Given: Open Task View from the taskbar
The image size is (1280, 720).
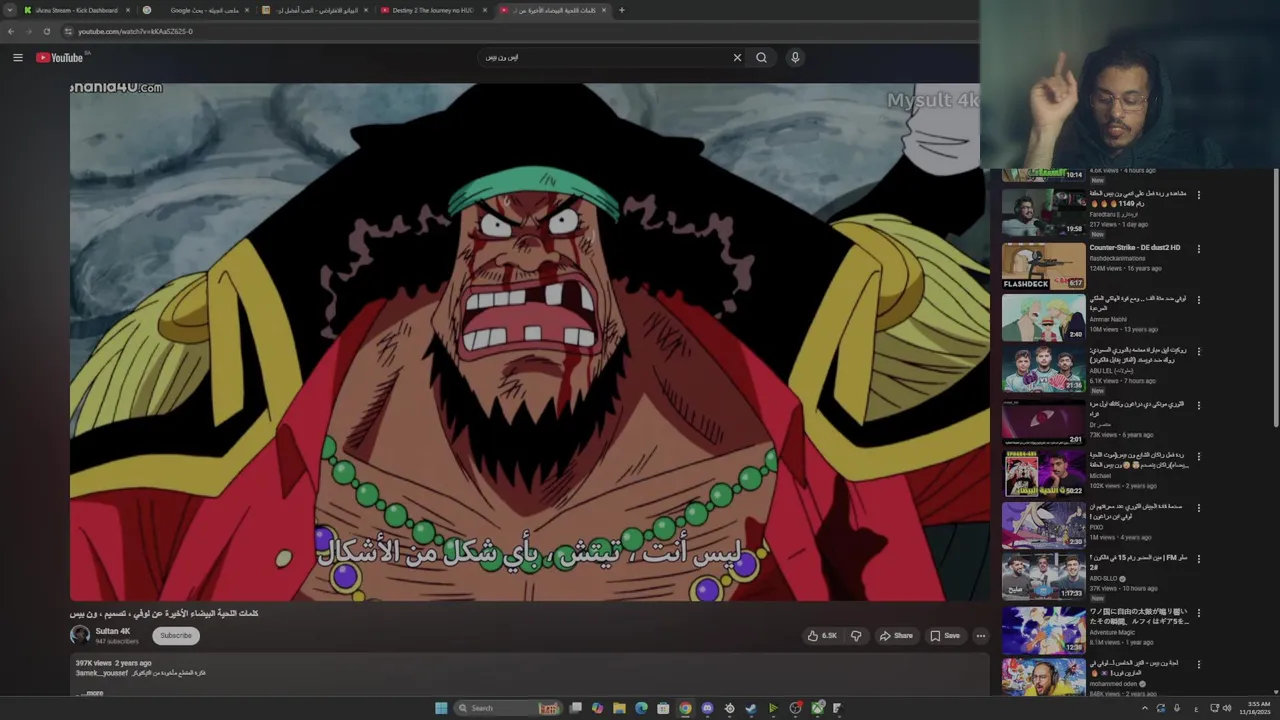Looking at the screenshot, I should point(576,708).
